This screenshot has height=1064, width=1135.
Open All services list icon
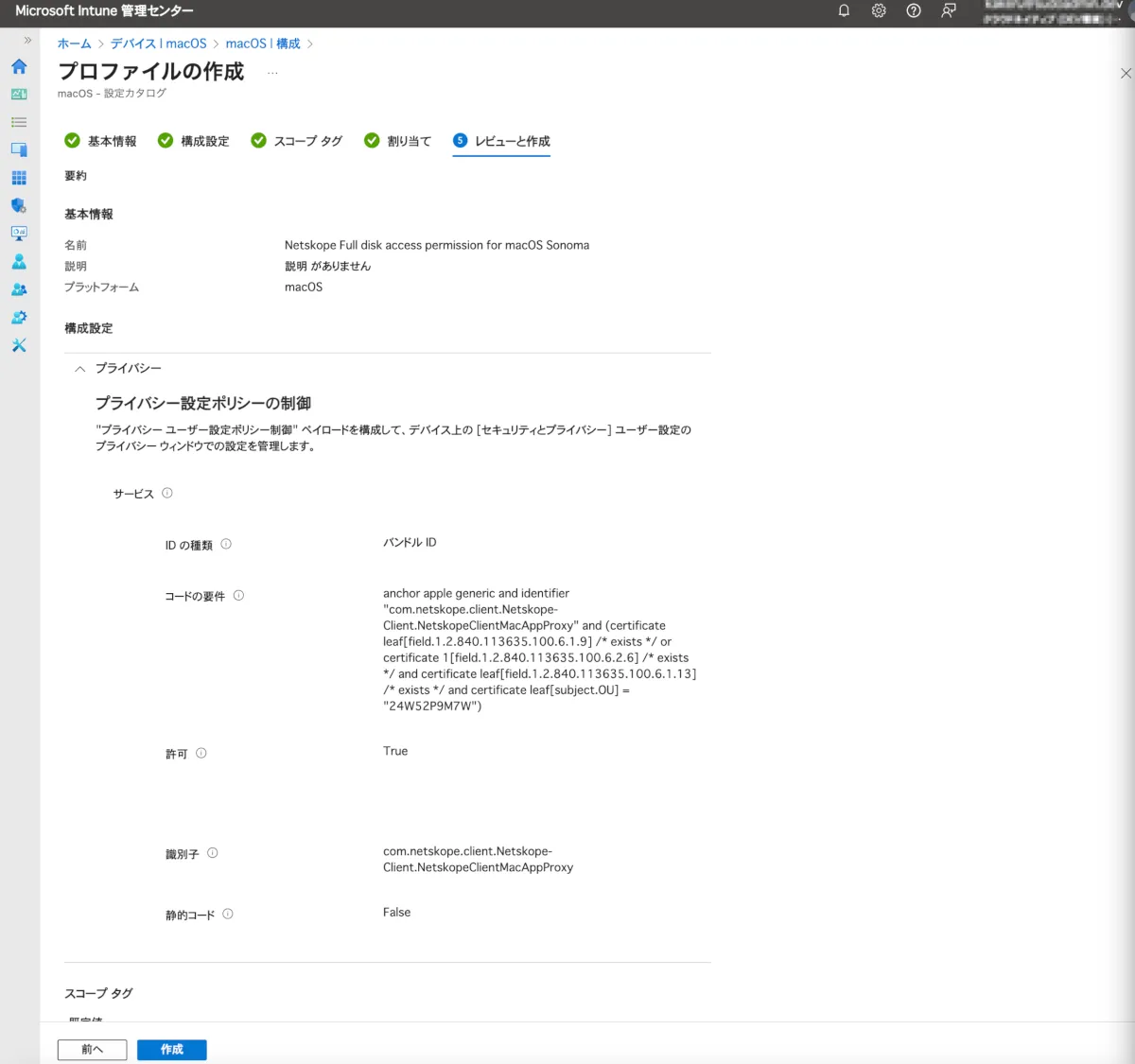click(19, 122)
